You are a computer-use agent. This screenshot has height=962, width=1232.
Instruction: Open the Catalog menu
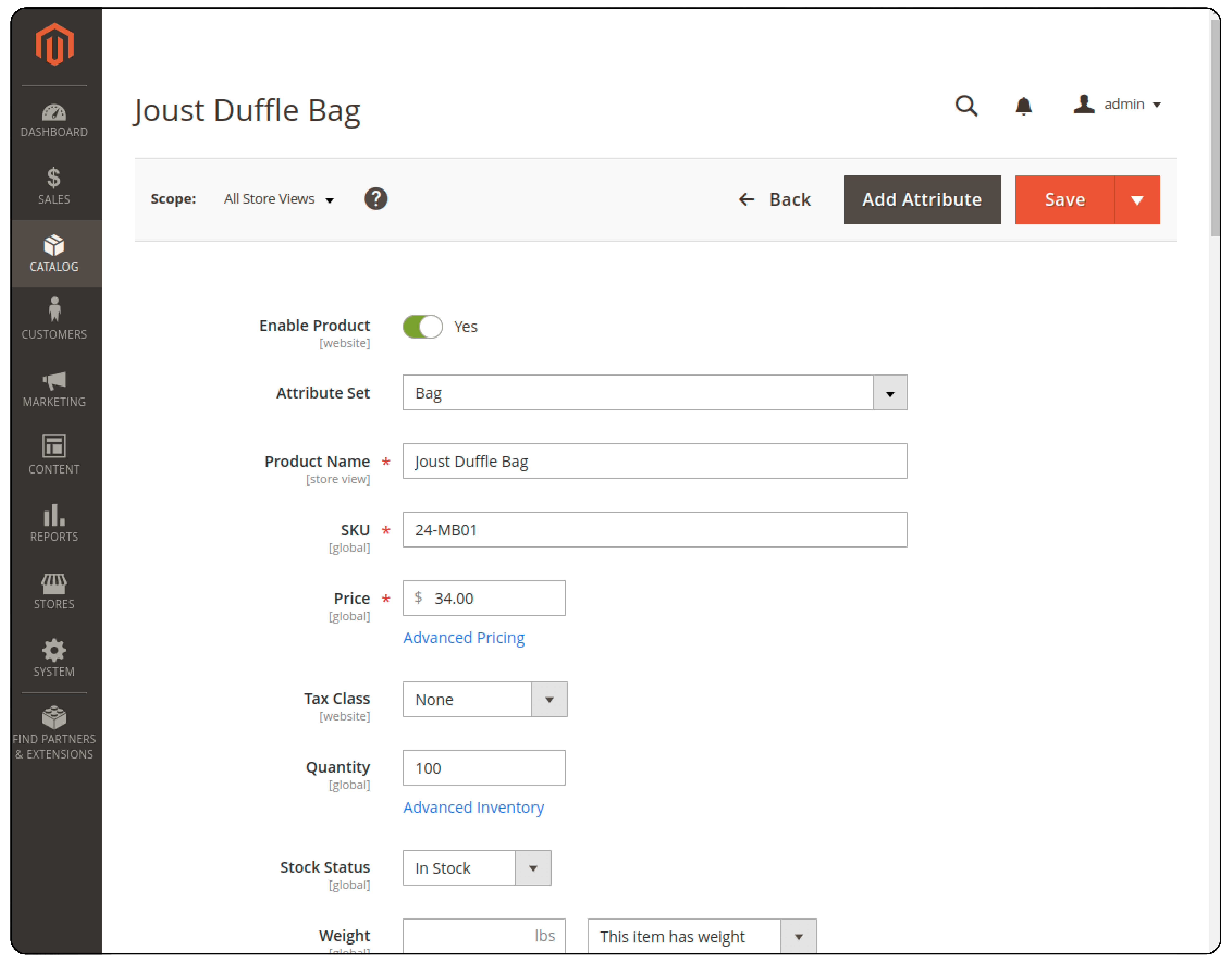[x=54, y=254]
